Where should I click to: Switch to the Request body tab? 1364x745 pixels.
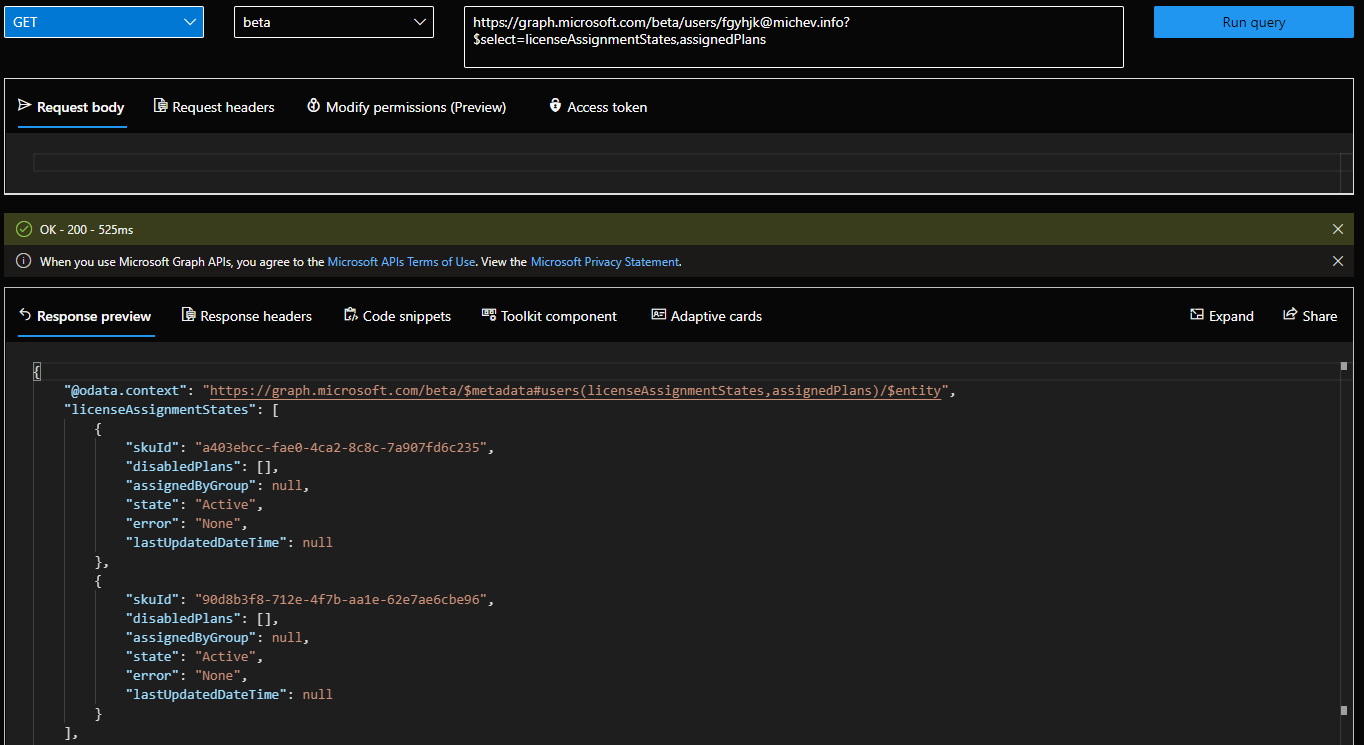pos(71,107)
